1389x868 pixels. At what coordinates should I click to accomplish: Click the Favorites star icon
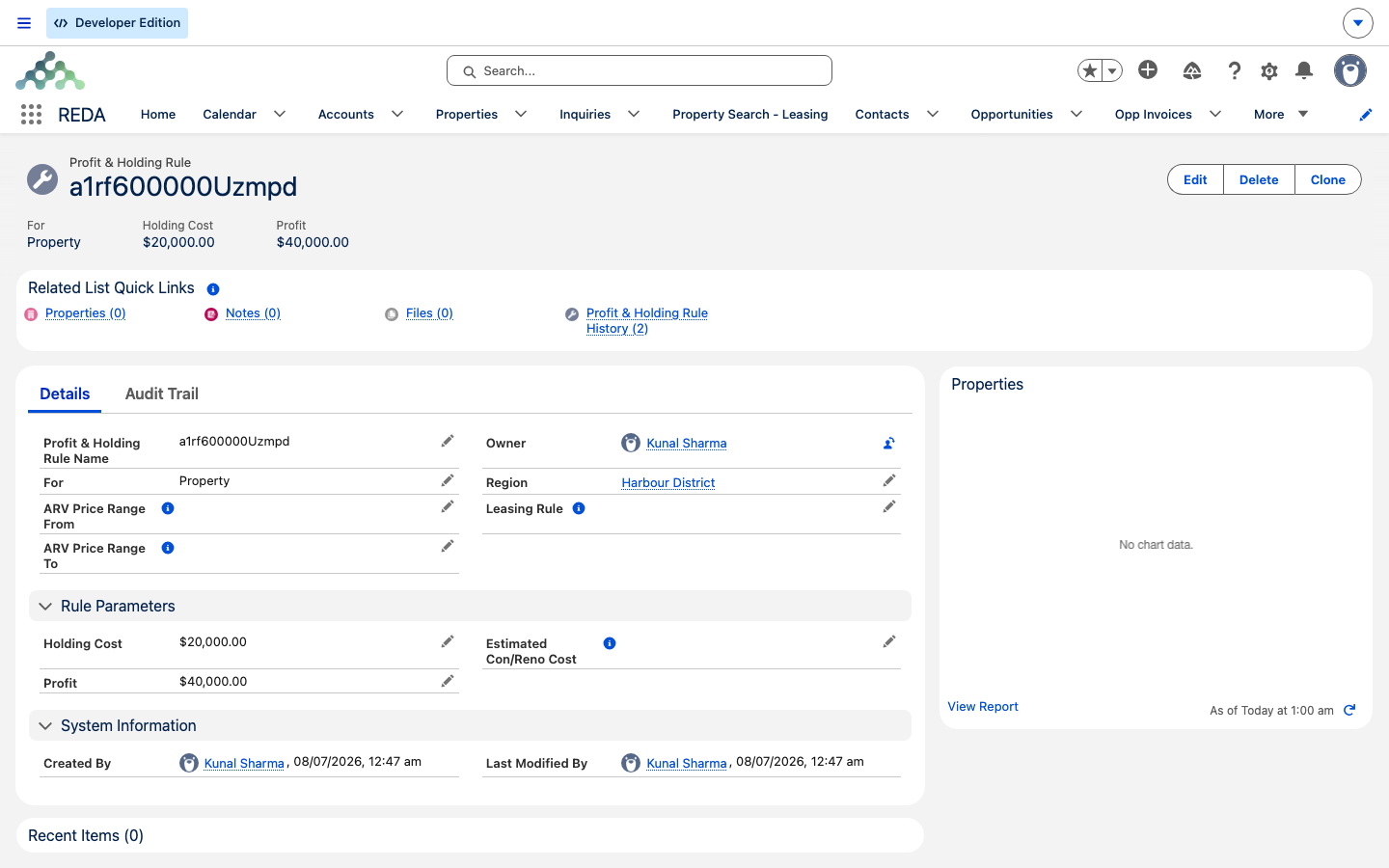tap(1090, 70)
